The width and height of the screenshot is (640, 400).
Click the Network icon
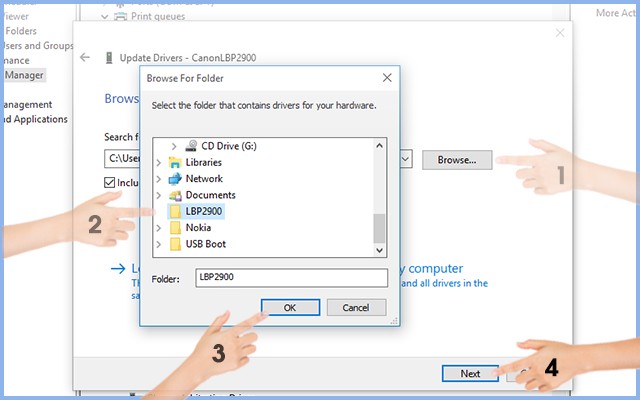click(175, 179)
